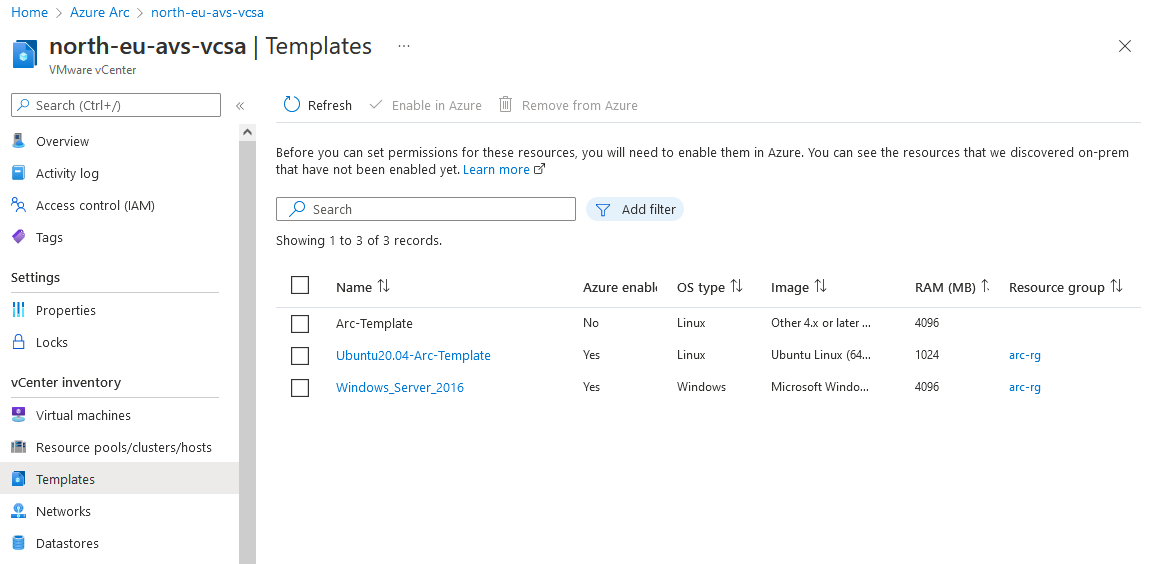
Task: Open Activity log in the sidebar
Action: [x=67, y=174]
